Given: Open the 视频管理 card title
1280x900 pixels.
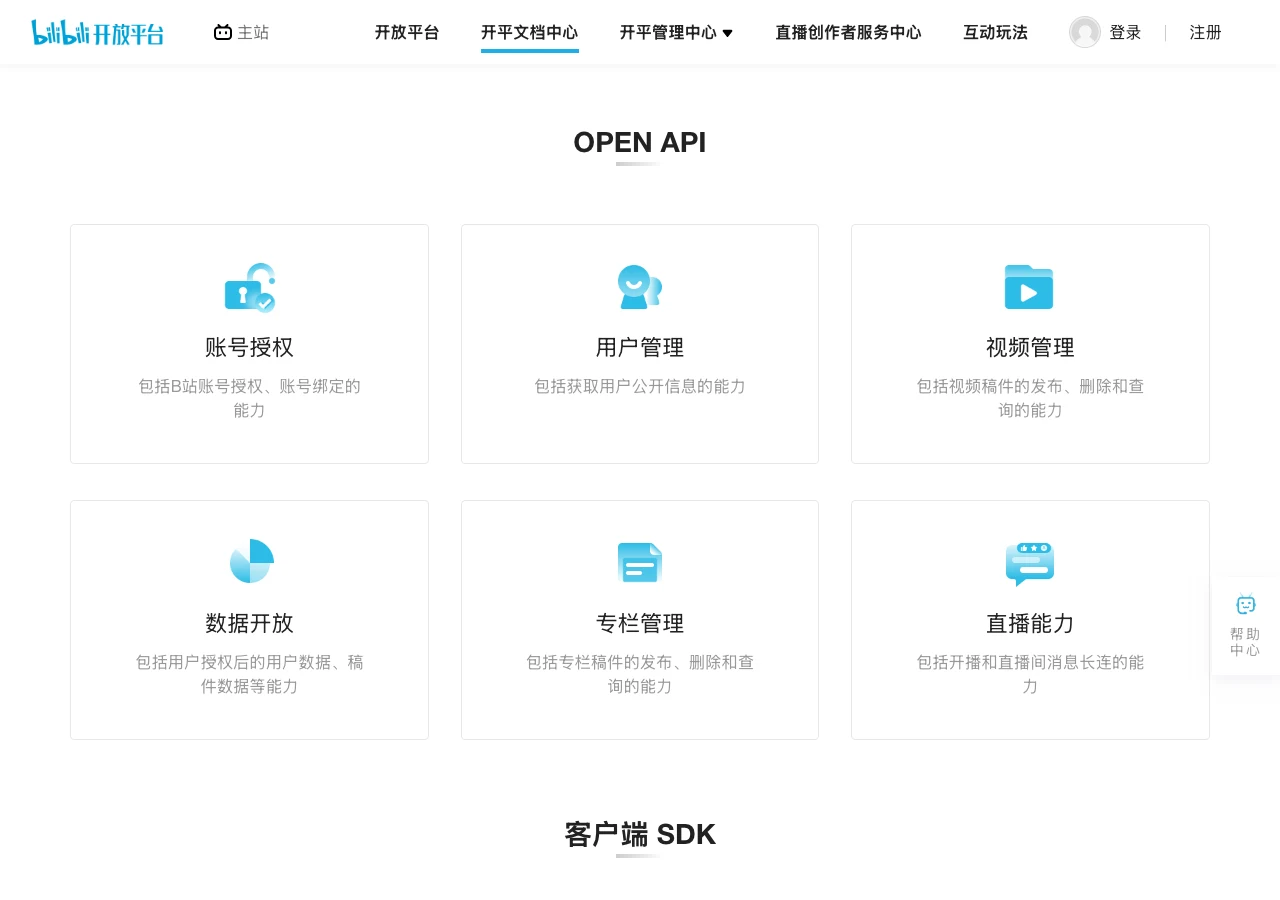Looking at the screenshot, I should point(1030,347).
